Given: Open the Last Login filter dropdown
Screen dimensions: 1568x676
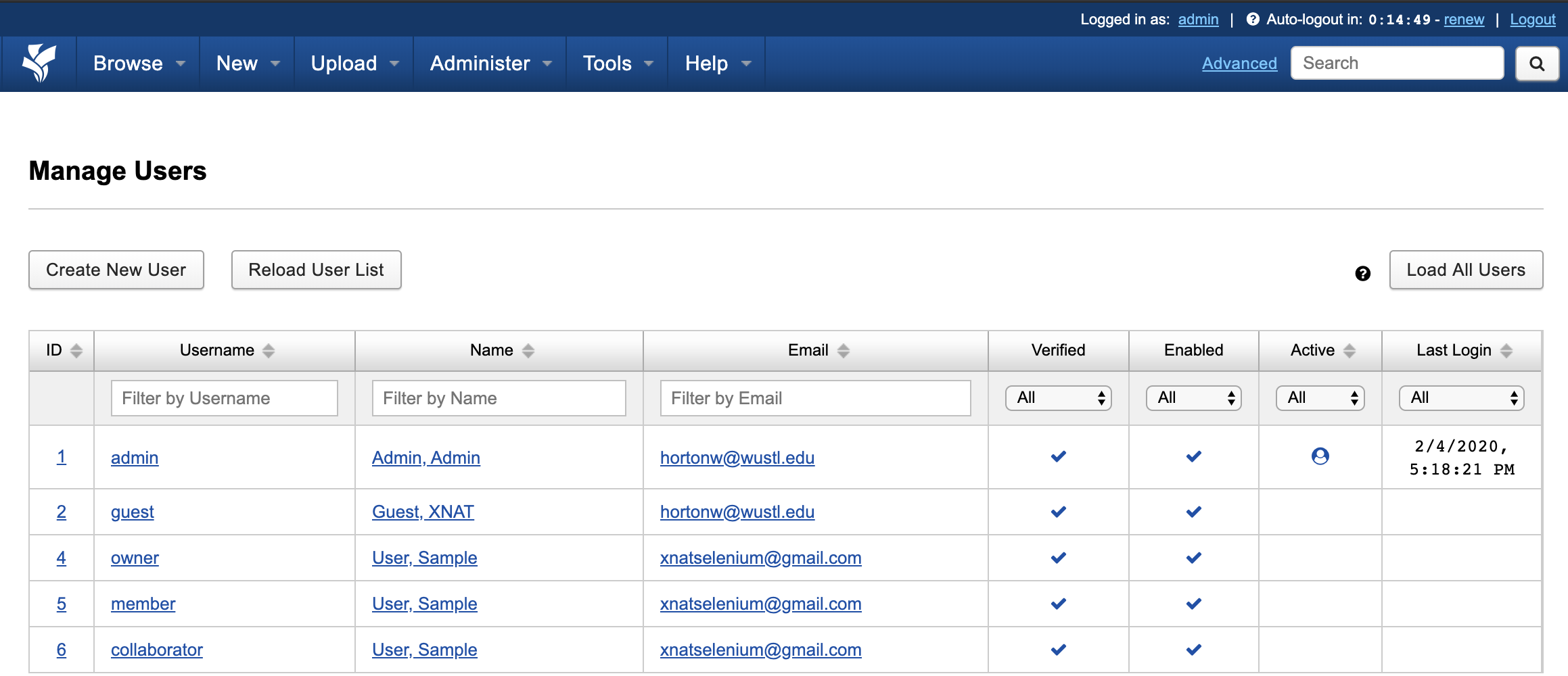Looking at the screenshot, I should 1461,398.
